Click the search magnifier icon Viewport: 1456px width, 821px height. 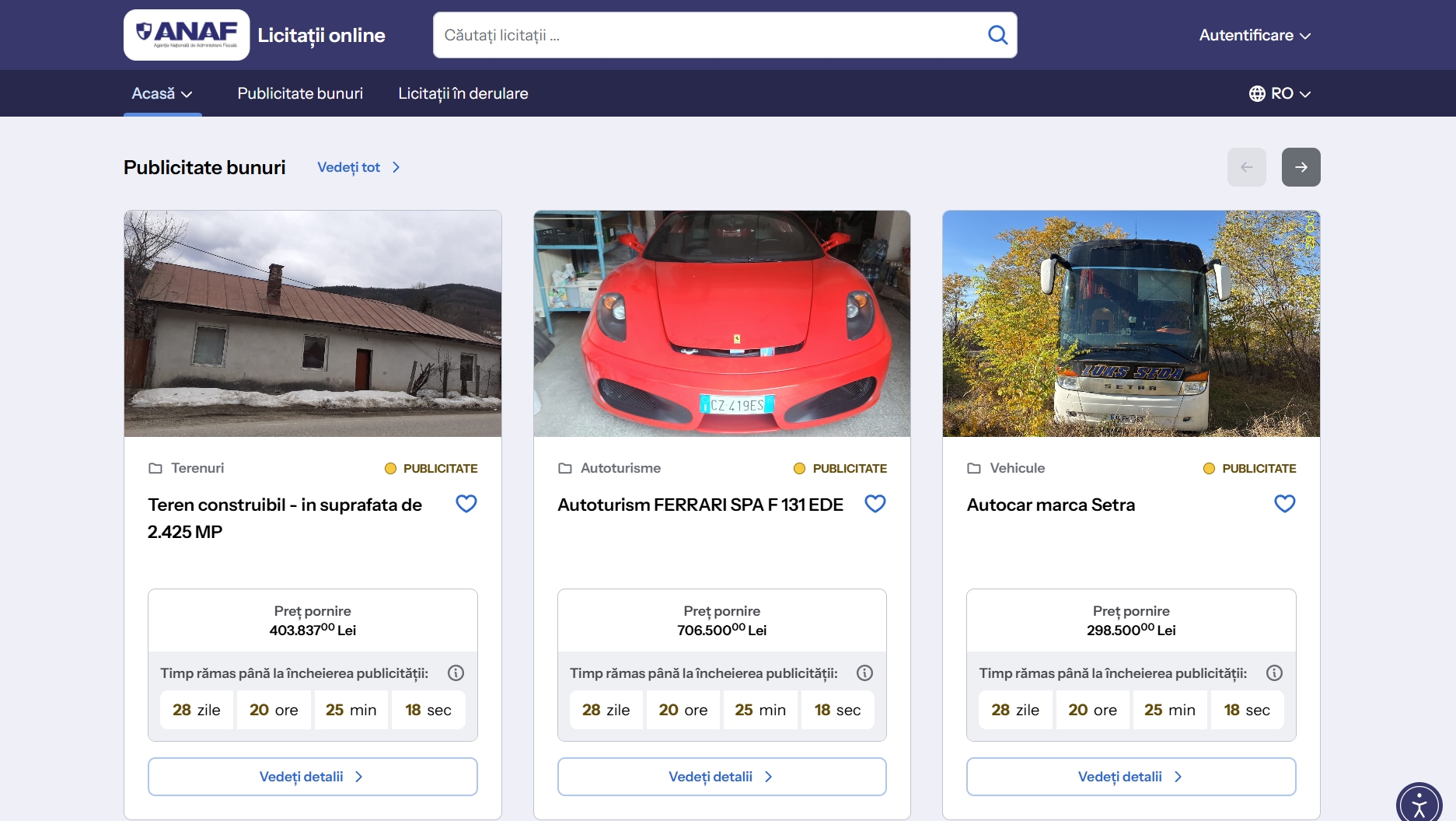[997, 35]
